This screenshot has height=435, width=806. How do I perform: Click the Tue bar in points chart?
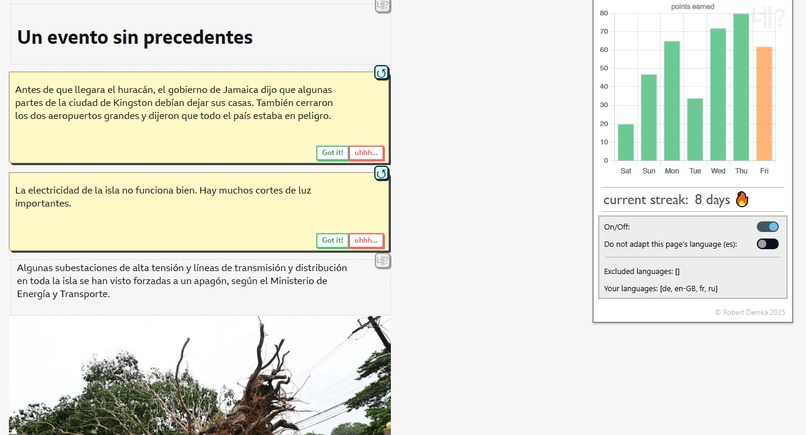coord(695,130)
